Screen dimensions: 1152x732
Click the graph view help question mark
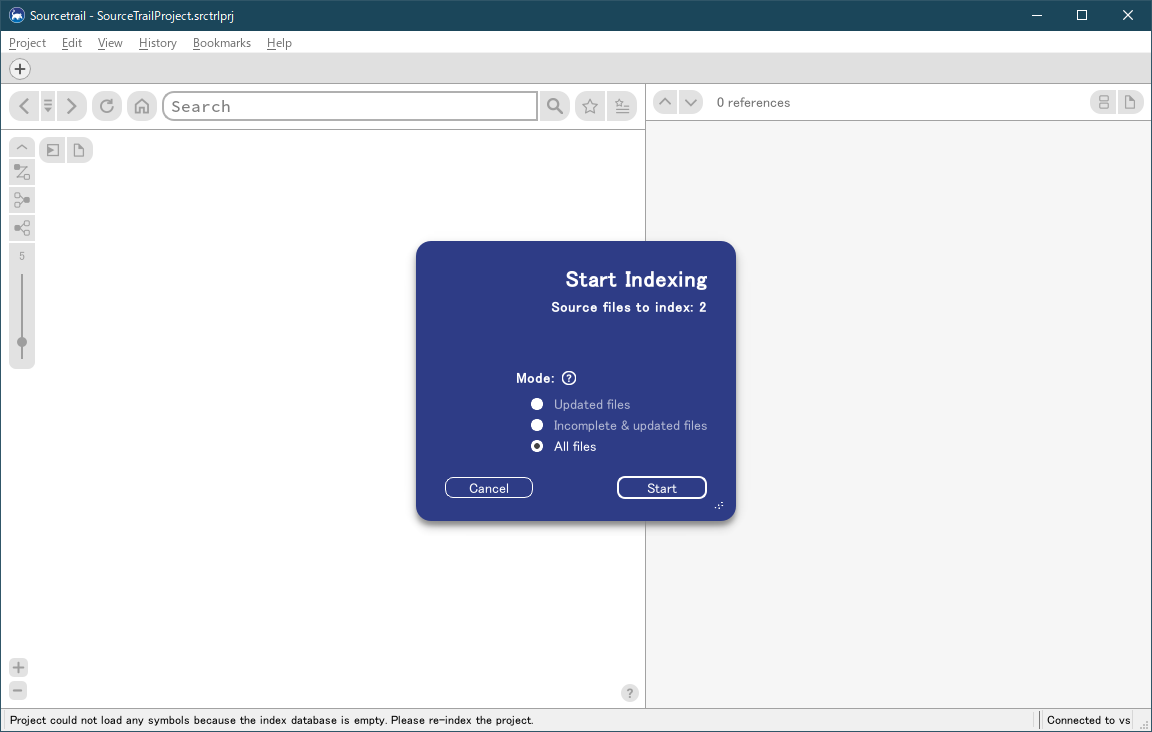(630, 693)
